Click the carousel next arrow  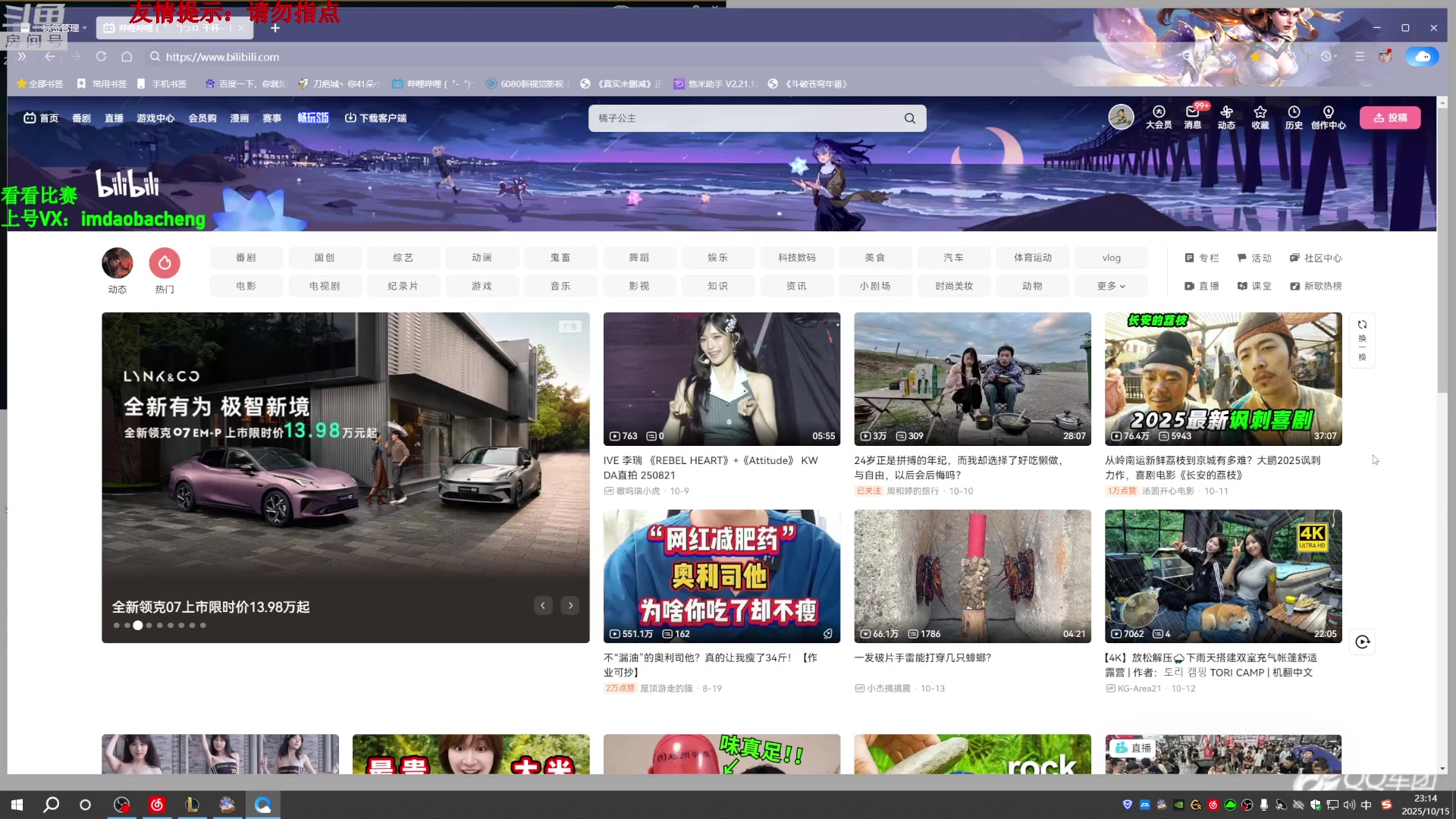[570, 605]
